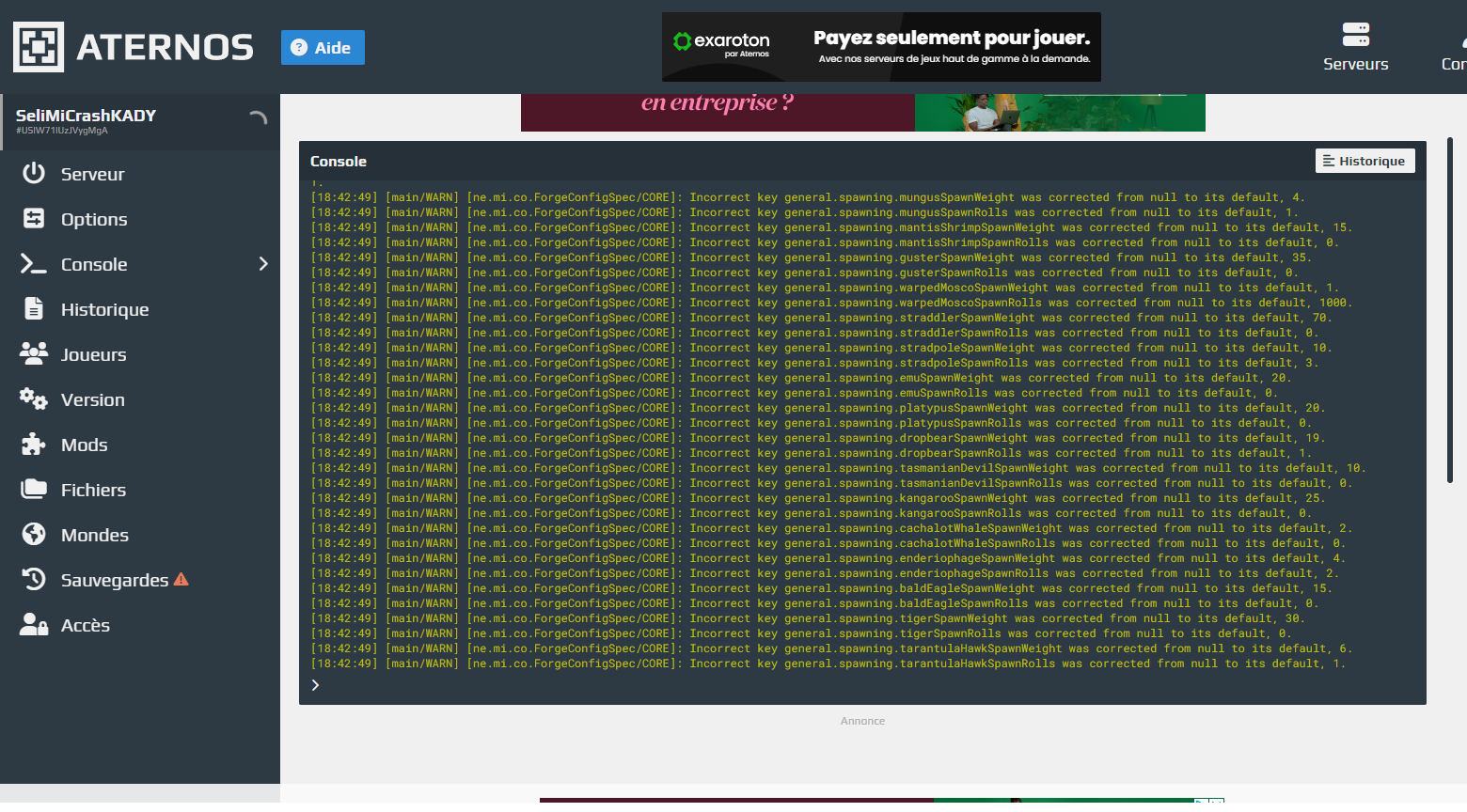Image resolution: width=1467 pixels, height=812 pixels.
Task: Click the Aternos logo in header
Action: [x=134, y=47]
